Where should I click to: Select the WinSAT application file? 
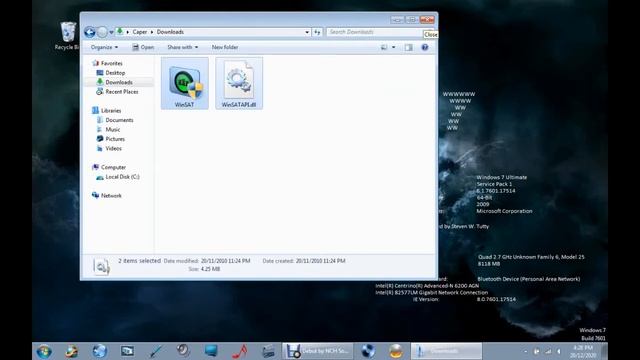(184, 83)
